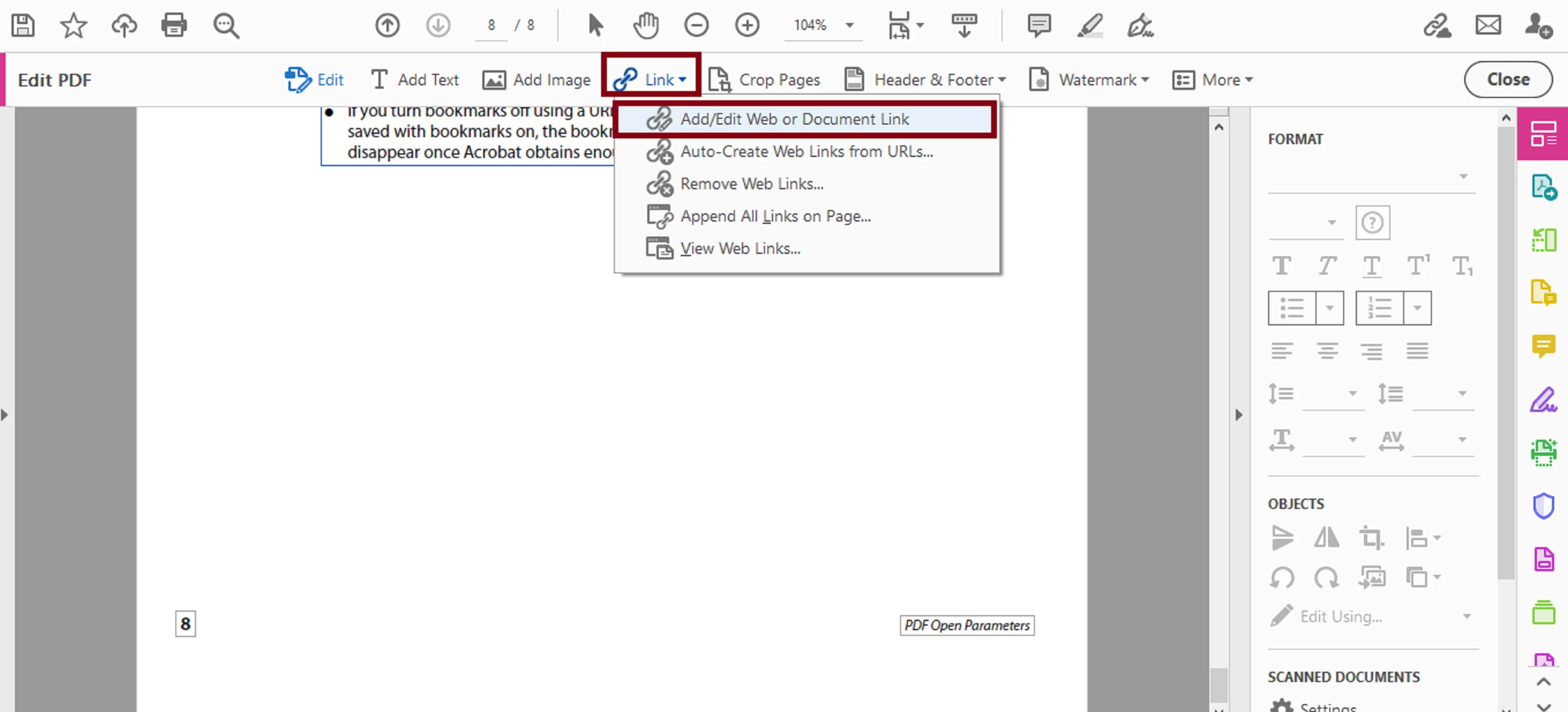1568x712 pixels.
Task: Click the send by email envelope icon
Action: point(1488,25)
